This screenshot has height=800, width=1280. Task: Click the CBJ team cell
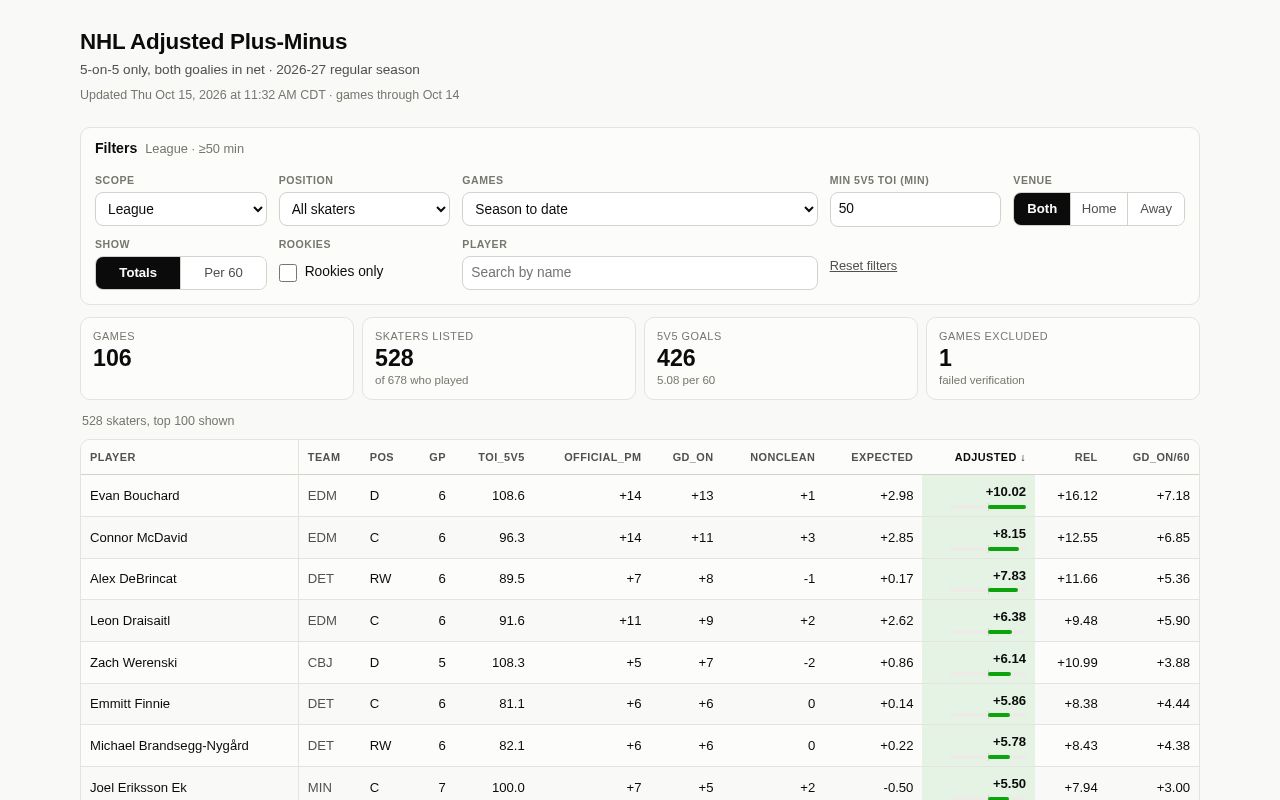pos(322,663)
